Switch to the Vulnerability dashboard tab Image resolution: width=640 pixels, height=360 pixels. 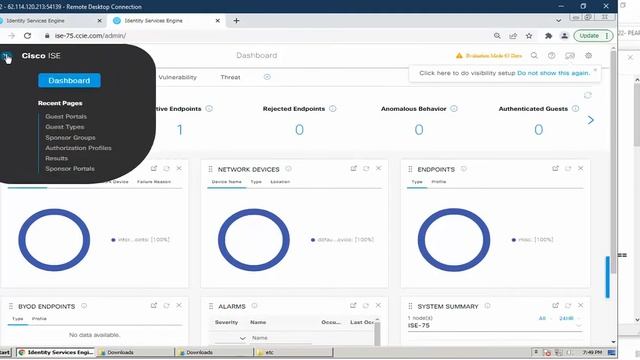[x=178, y=77]
